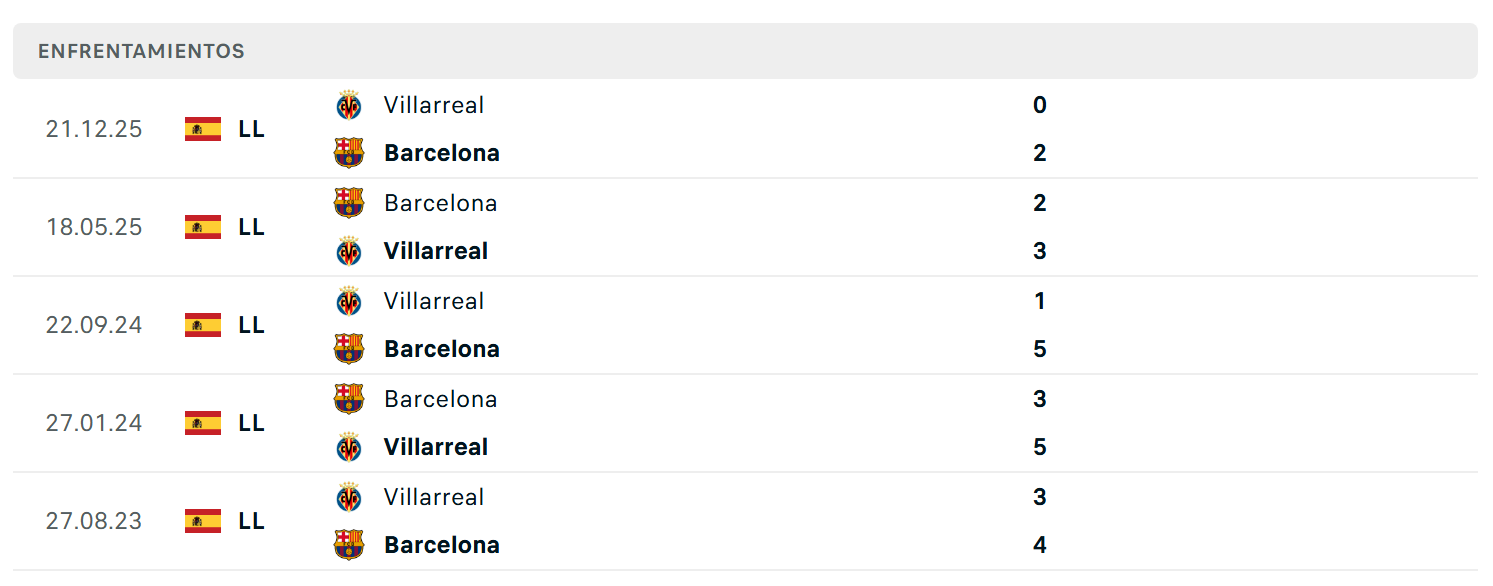The width and height of the screenshot is (1493, 586).
Task: Open the LL league label for 27.08.23
Action: [252, 521]
